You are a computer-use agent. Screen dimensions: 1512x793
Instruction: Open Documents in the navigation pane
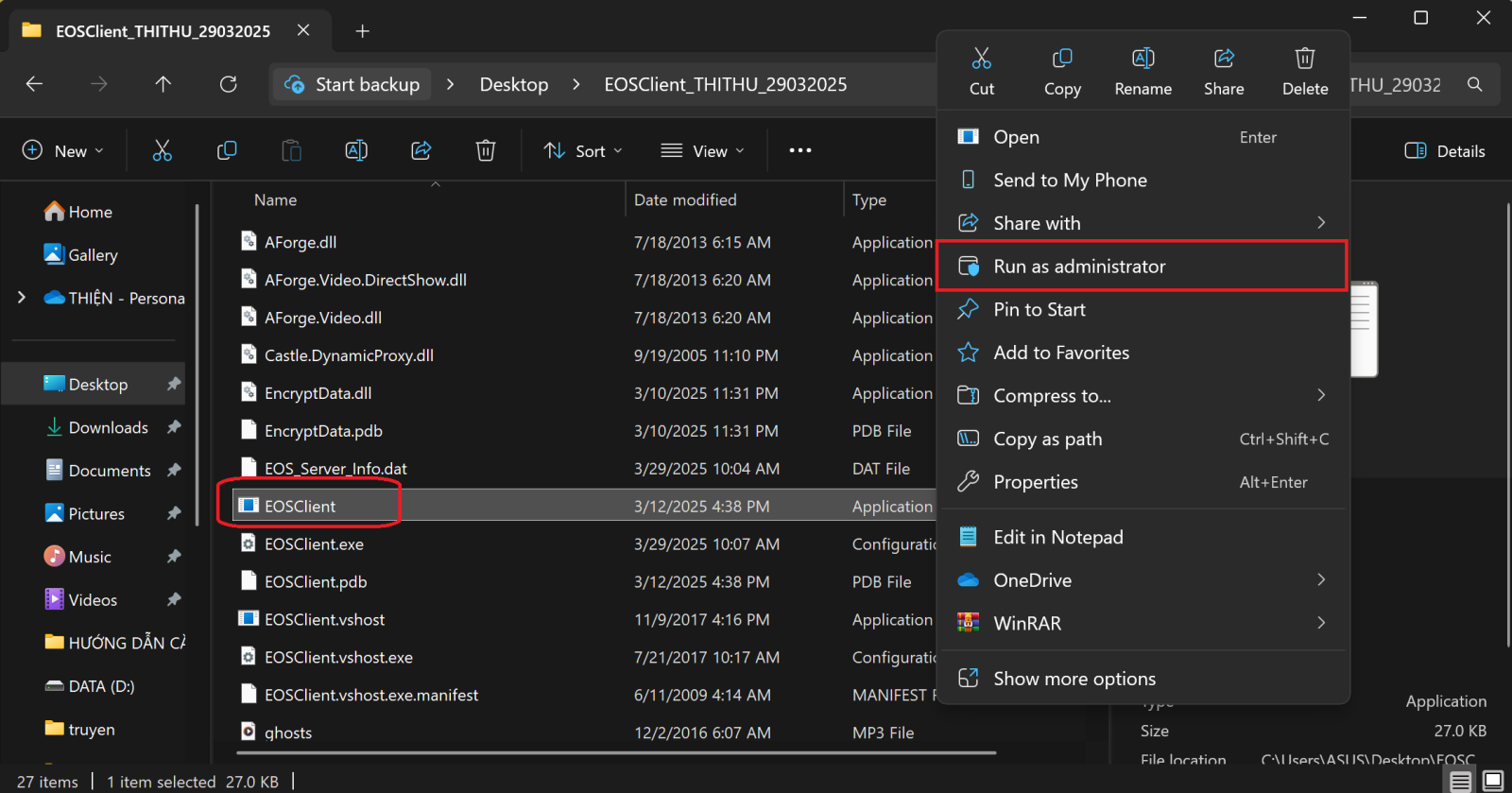pos(98,471)
